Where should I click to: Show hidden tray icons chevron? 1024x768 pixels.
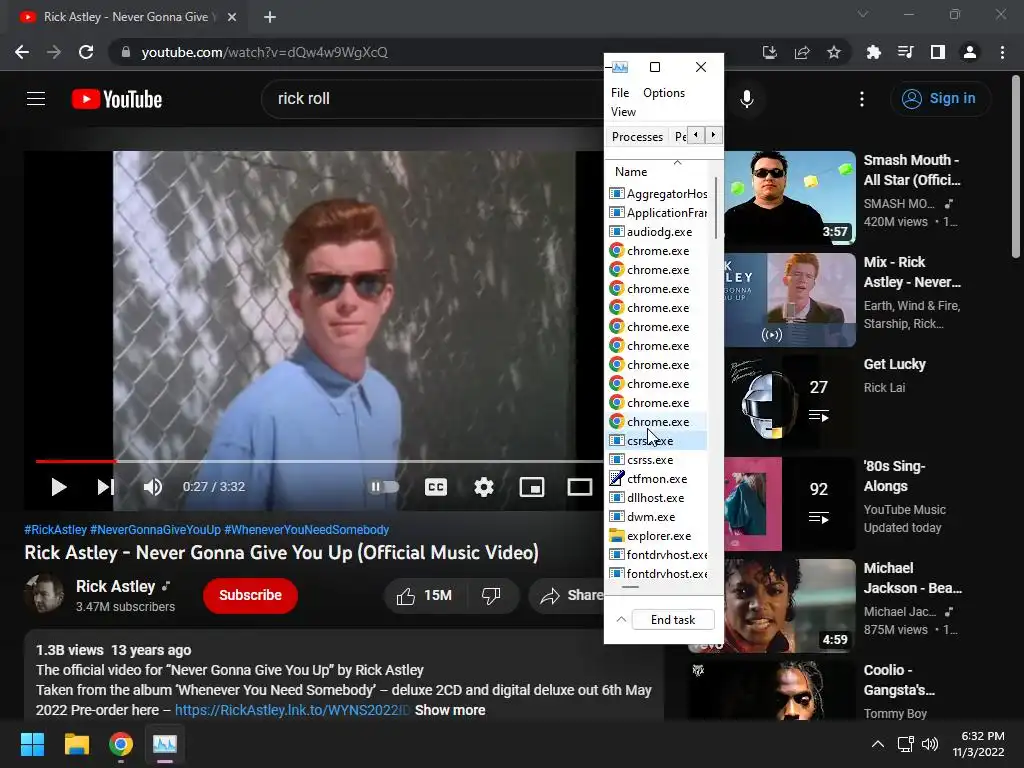[878, 744]
